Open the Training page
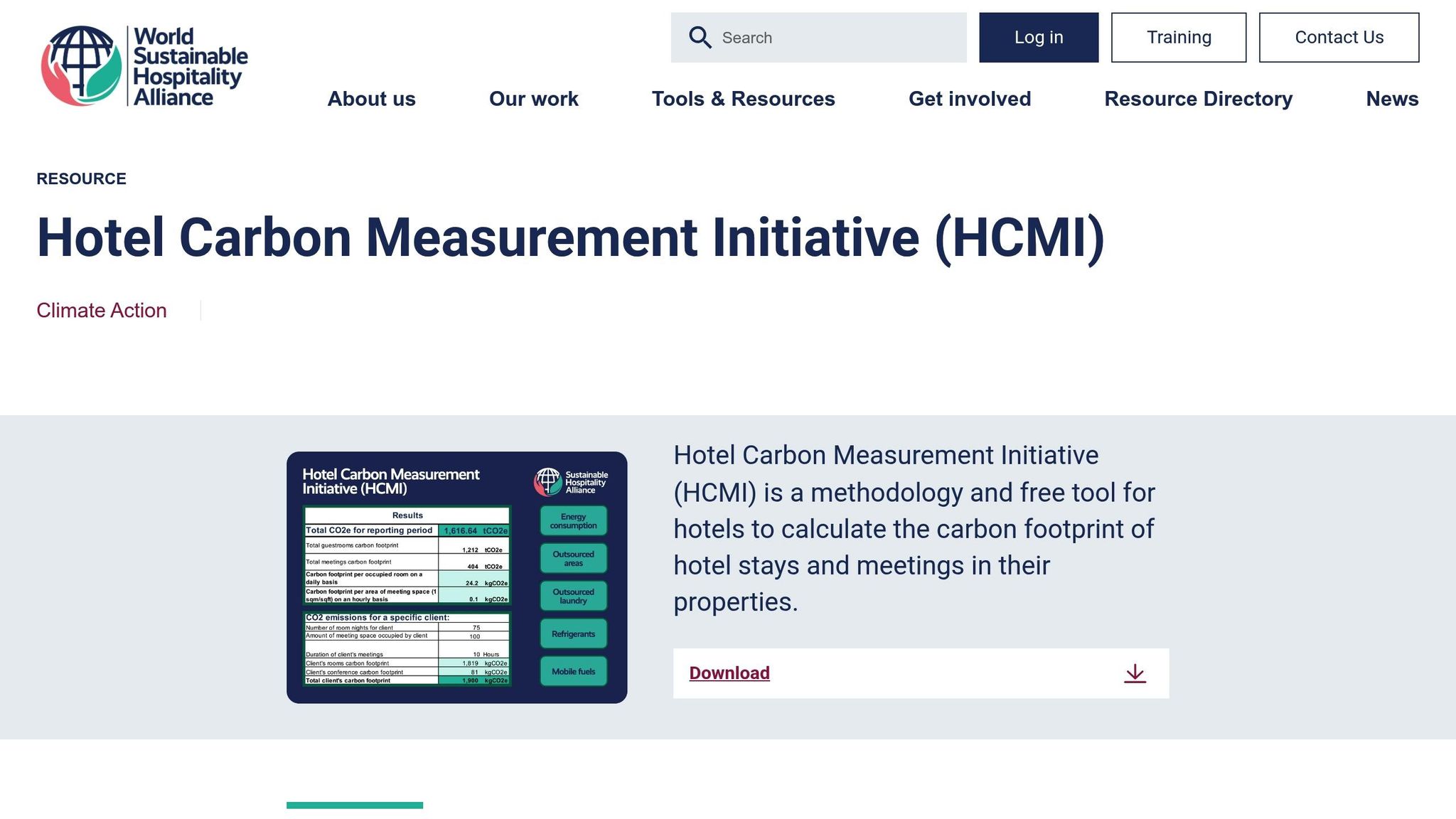The image size is (1456, 819). coord(1178,37)
